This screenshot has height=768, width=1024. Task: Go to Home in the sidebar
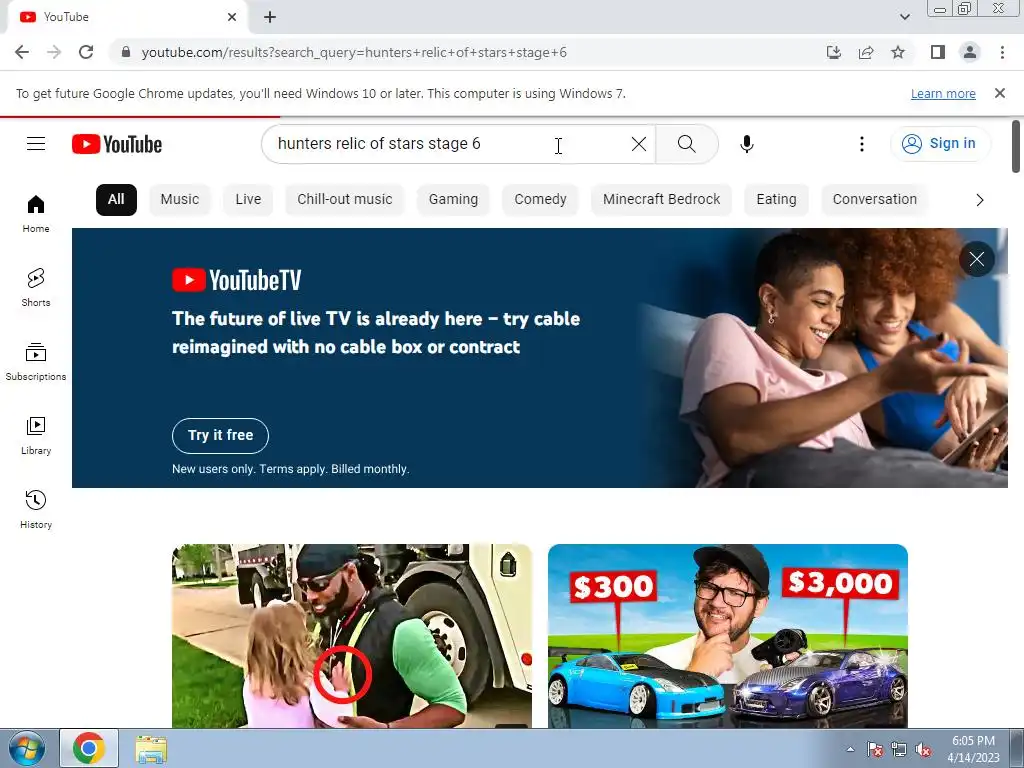pos(36,214)
